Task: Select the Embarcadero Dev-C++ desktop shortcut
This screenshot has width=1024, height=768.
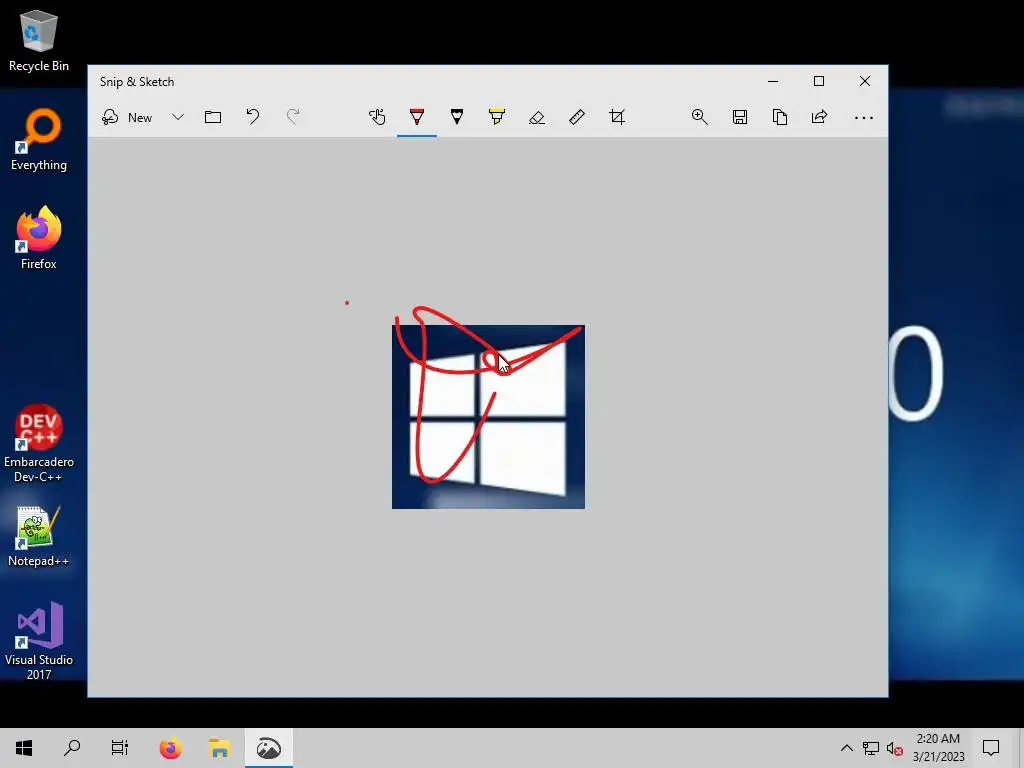Action: [39, 443]
